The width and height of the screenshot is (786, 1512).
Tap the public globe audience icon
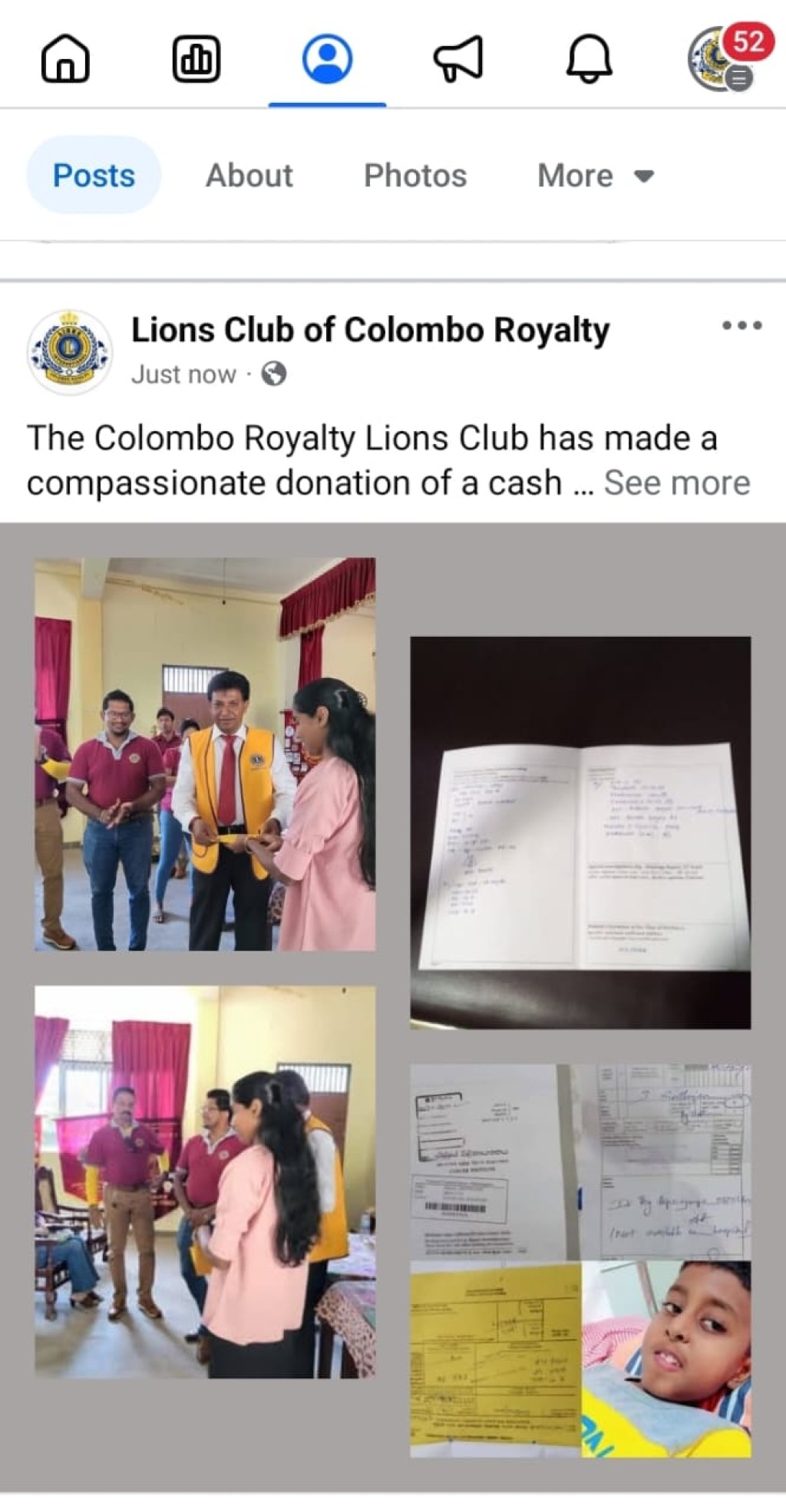click(274, 374)
